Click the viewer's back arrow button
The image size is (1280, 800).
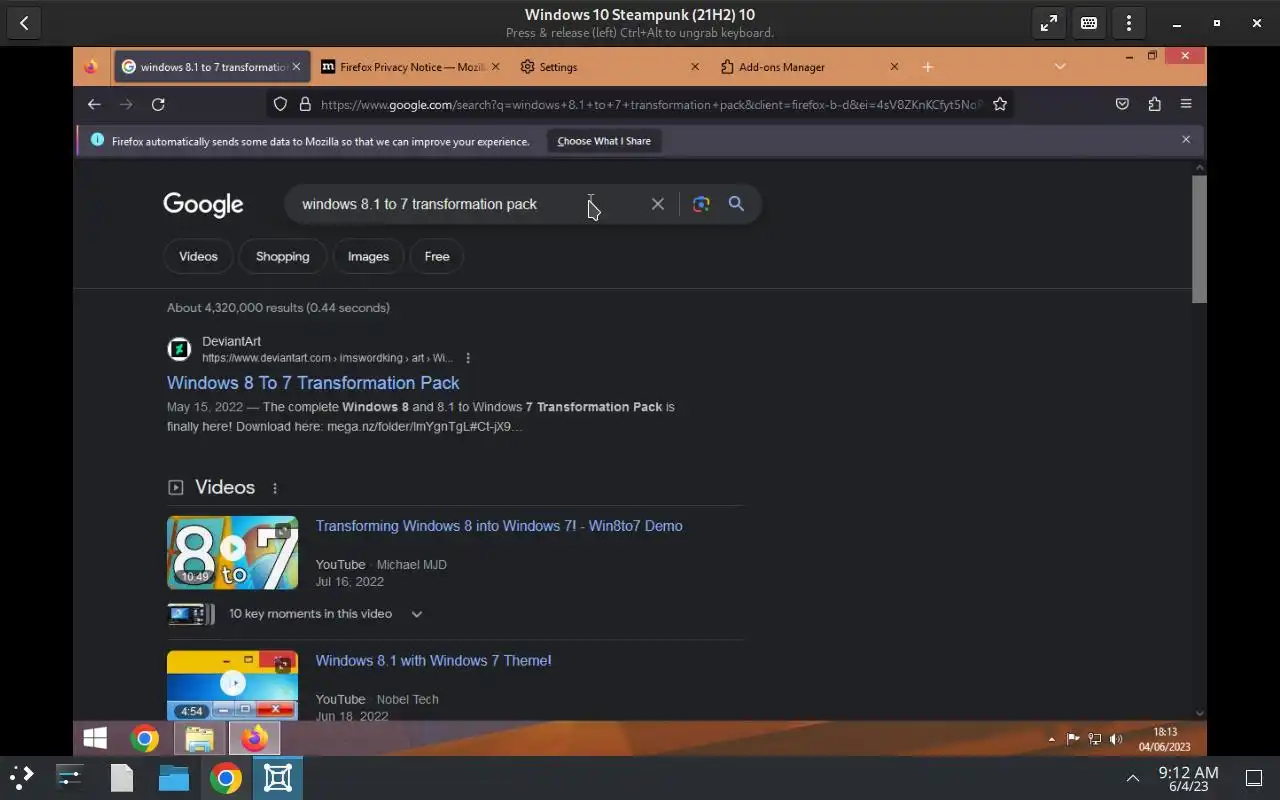[24, 23]
